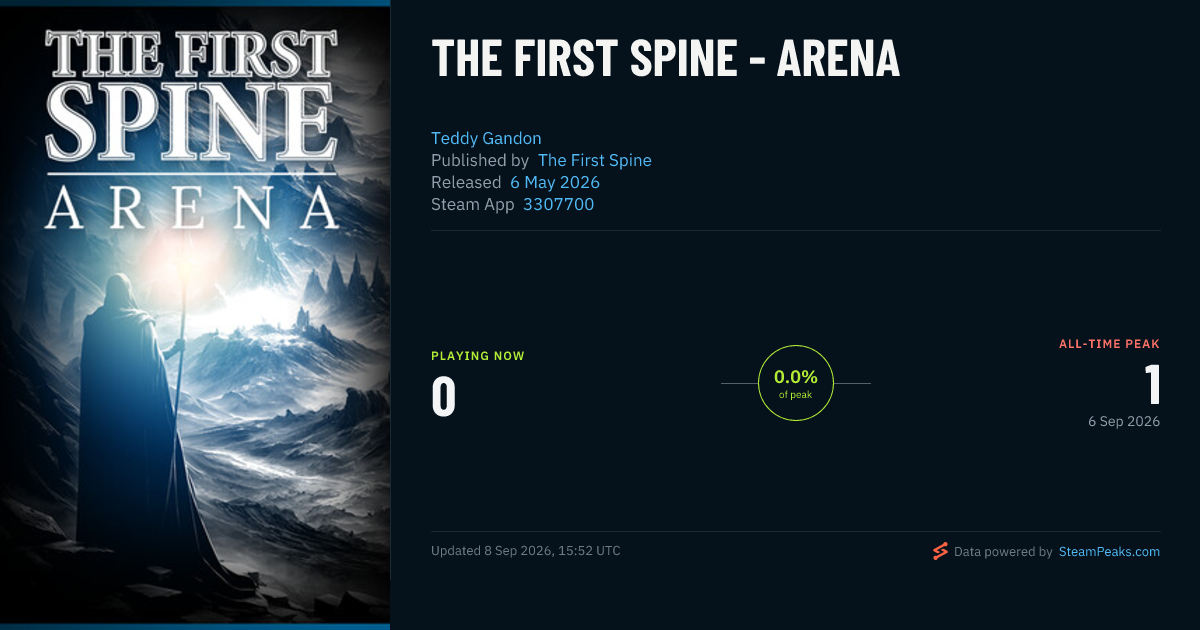
Task: Open publisher The First Spine link
Action: pos(595,160)
